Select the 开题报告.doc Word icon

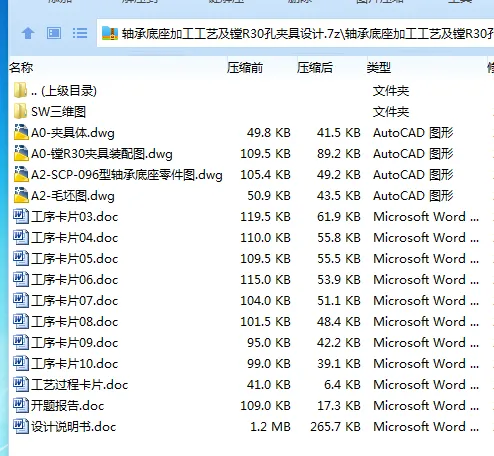pyautogui.click(x=21, y=405)
